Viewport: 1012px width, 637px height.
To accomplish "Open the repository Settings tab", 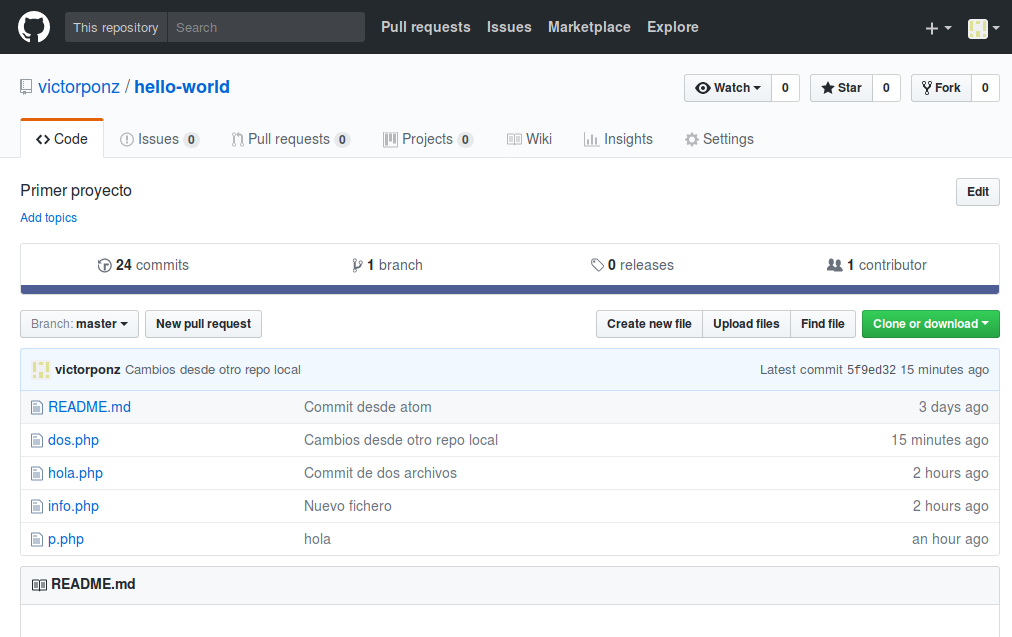I will 719,139.
